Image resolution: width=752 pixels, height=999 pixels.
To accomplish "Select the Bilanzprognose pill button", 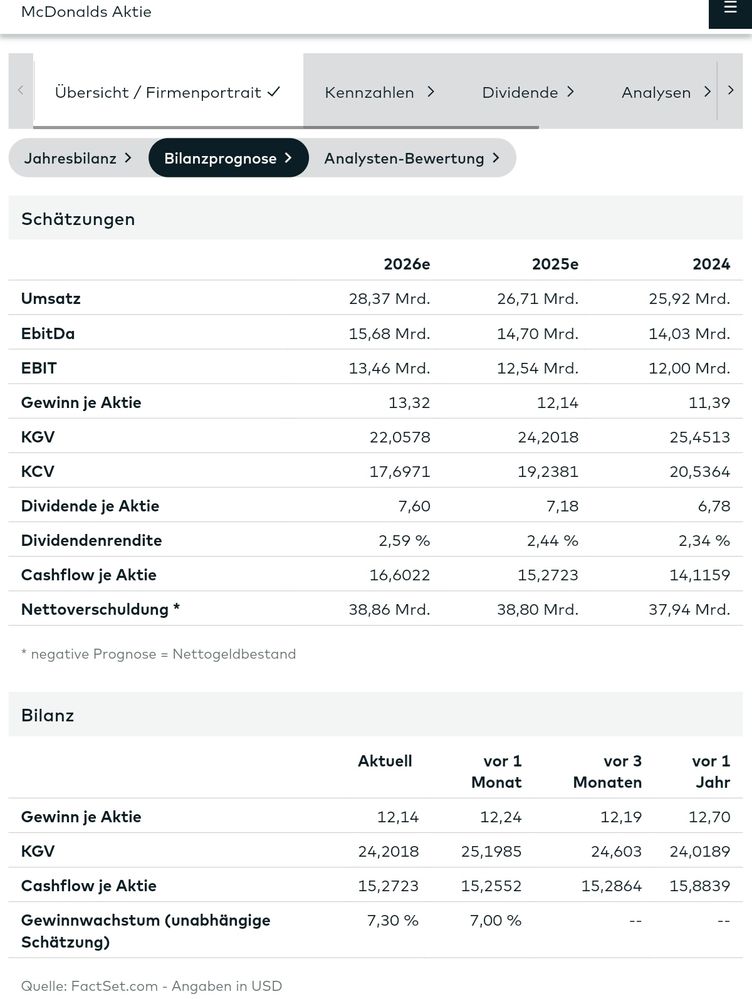I will click(228, 158).
